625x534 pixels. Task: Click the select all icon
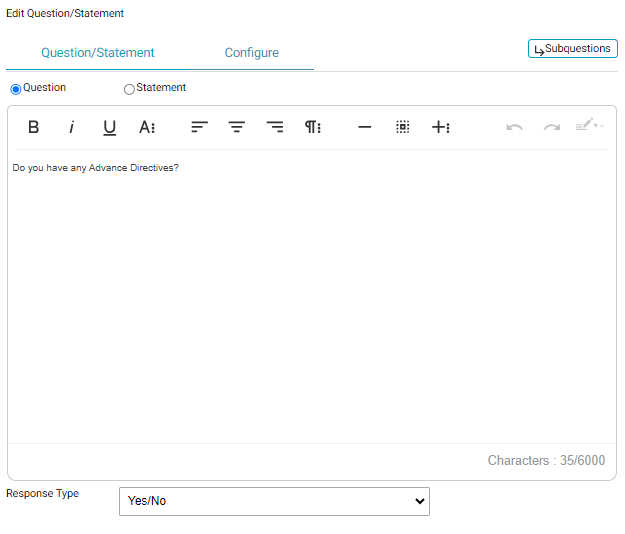point(402,127)
